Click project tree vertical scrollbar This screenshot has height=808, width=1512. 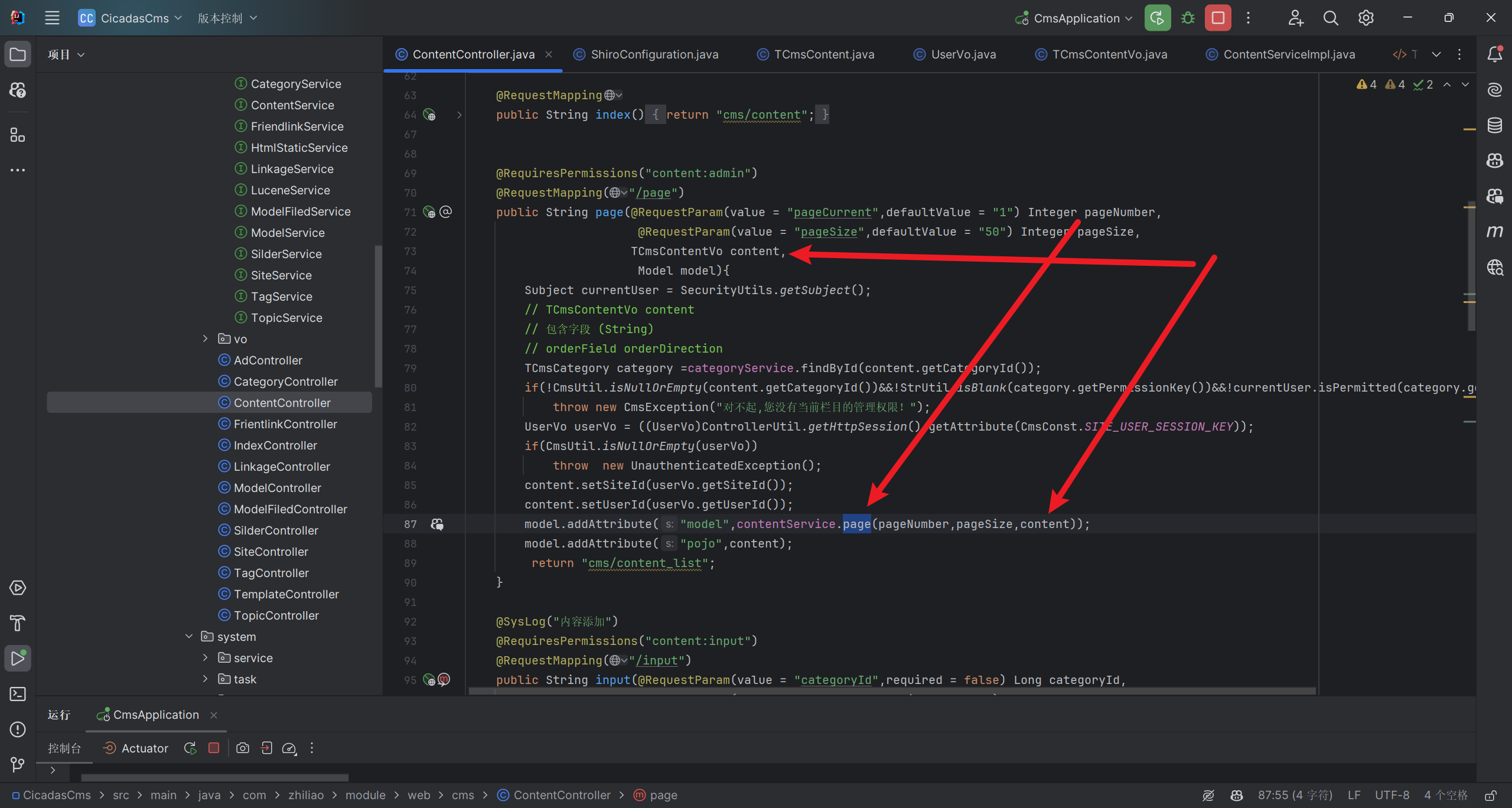(x=378, y=316)
